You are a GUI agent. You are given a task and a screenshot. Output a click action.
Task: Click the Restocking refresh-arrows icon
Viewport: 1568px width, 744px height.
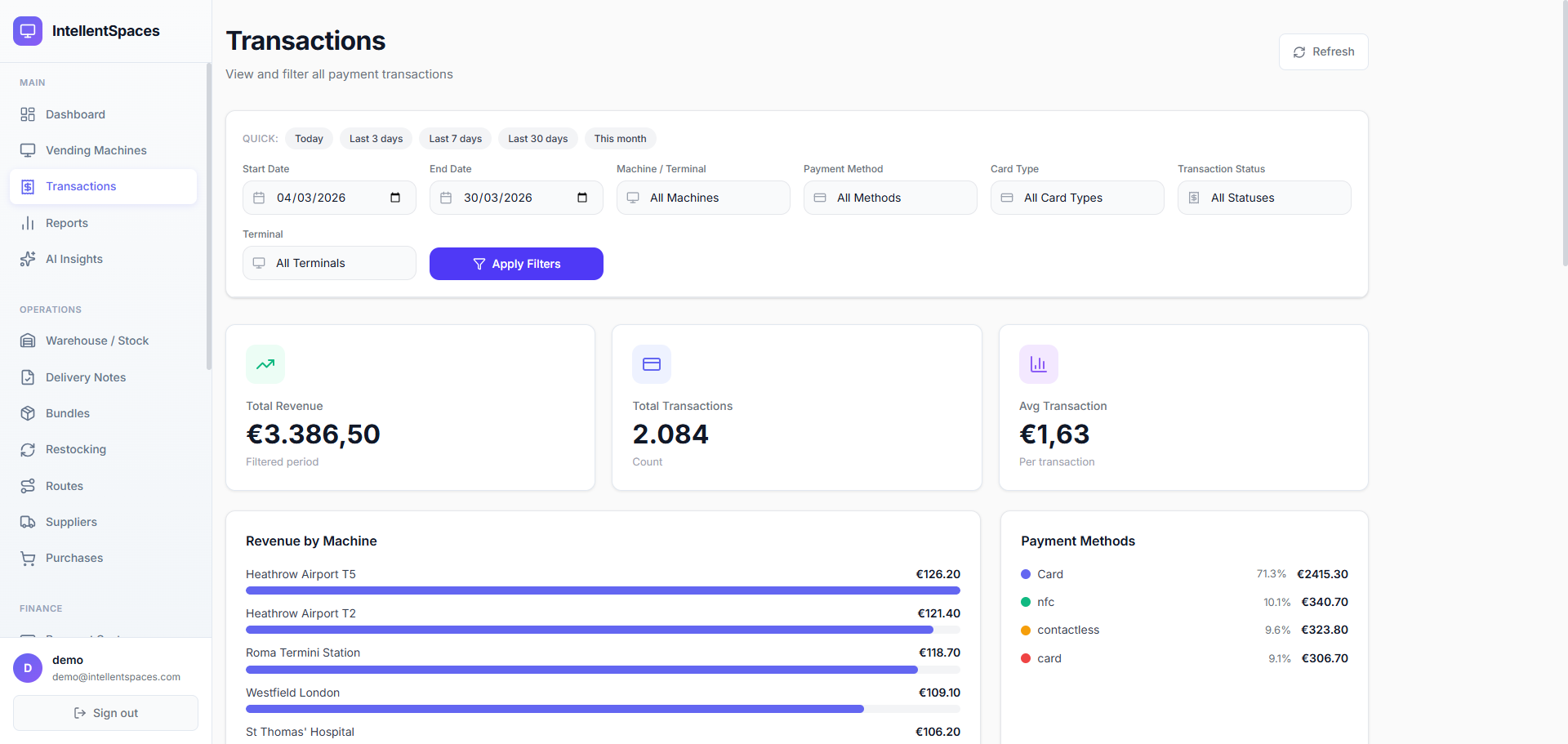point(28,449)
